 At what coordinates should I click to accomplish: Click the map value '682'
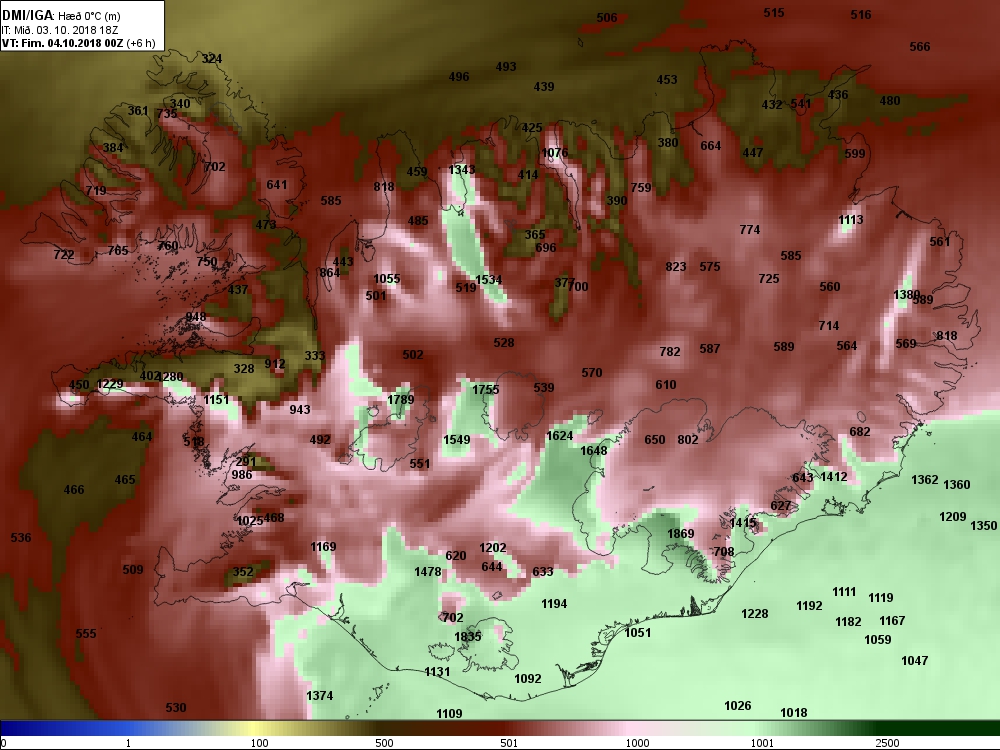860,432
